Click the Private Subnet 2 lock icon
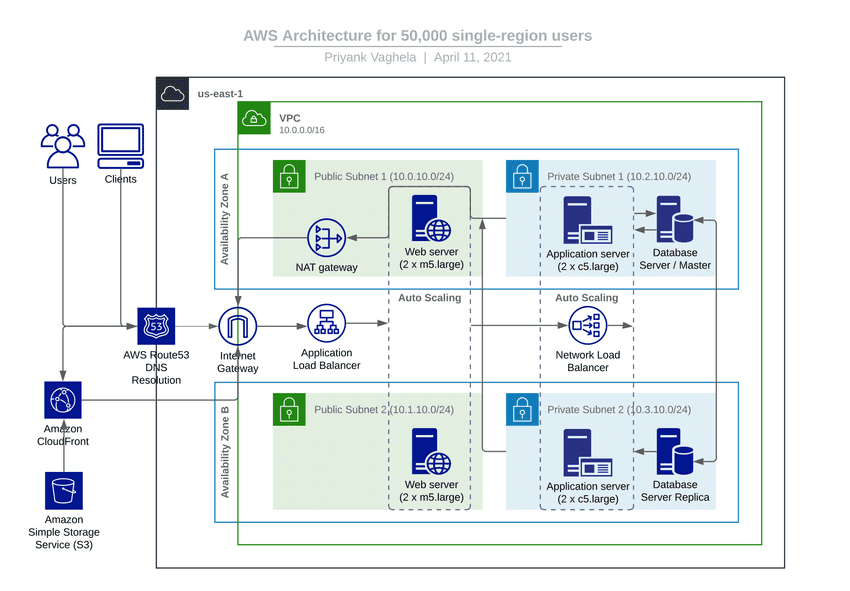 [522, 409]
